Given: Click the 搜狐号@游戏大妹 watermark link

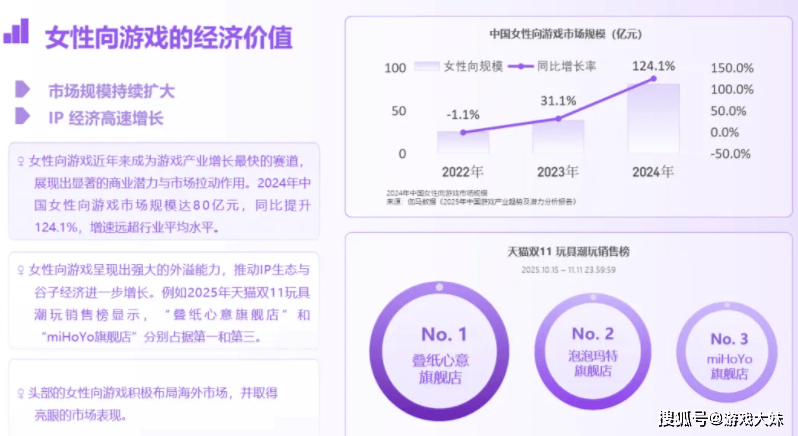Looking at the screenshot, I should [720, 417].
